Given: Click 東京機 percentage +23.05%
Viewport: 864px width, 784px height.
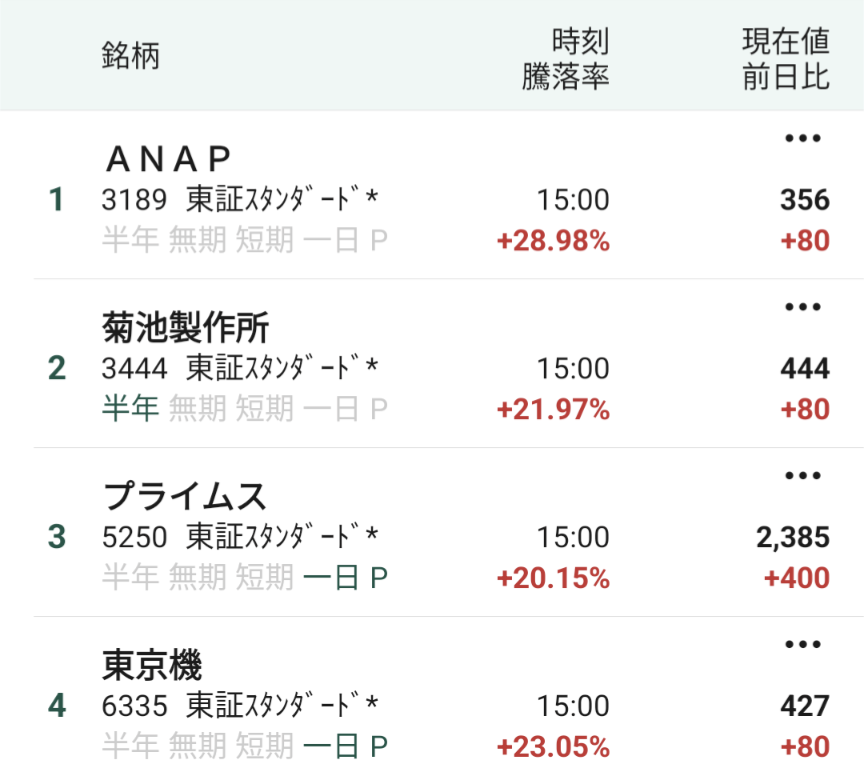Looking at the screenshot, I should click(x=553, y=747).
